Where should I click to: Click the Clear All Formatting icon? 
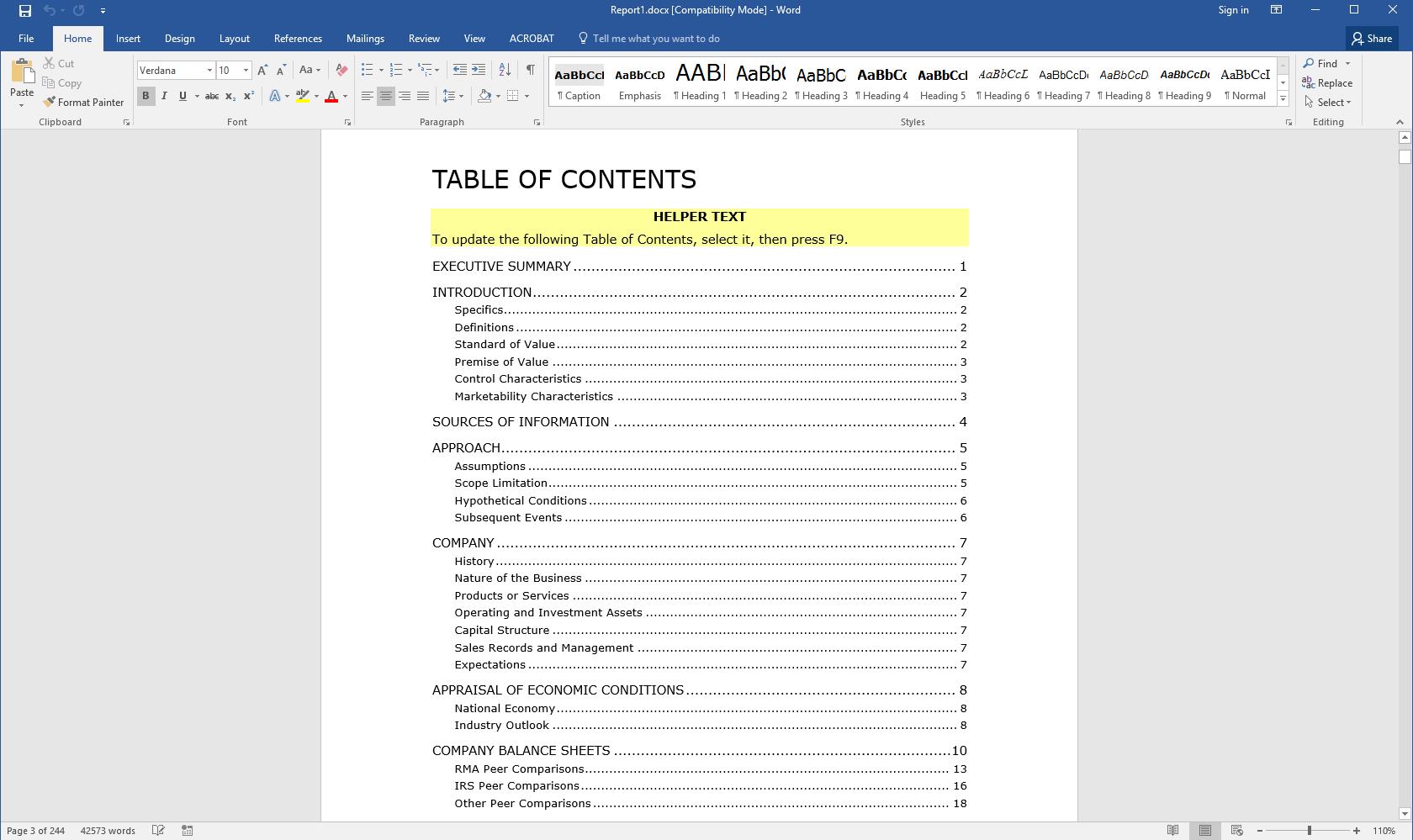[341, 70]
